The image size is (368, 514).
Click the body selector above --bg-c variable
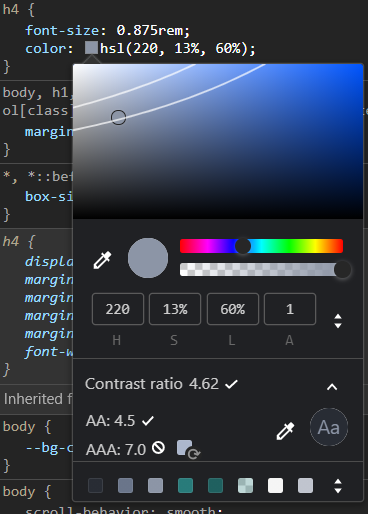pyautogui.click(x=19, y=427)
